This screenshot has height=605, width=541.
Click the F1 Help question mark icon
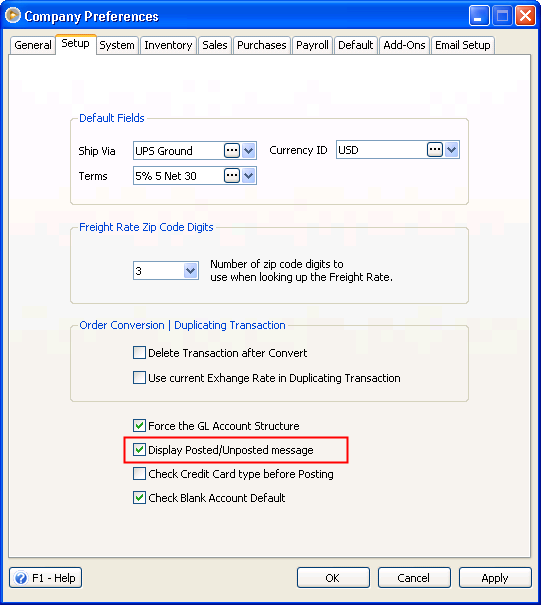(21, 578)
